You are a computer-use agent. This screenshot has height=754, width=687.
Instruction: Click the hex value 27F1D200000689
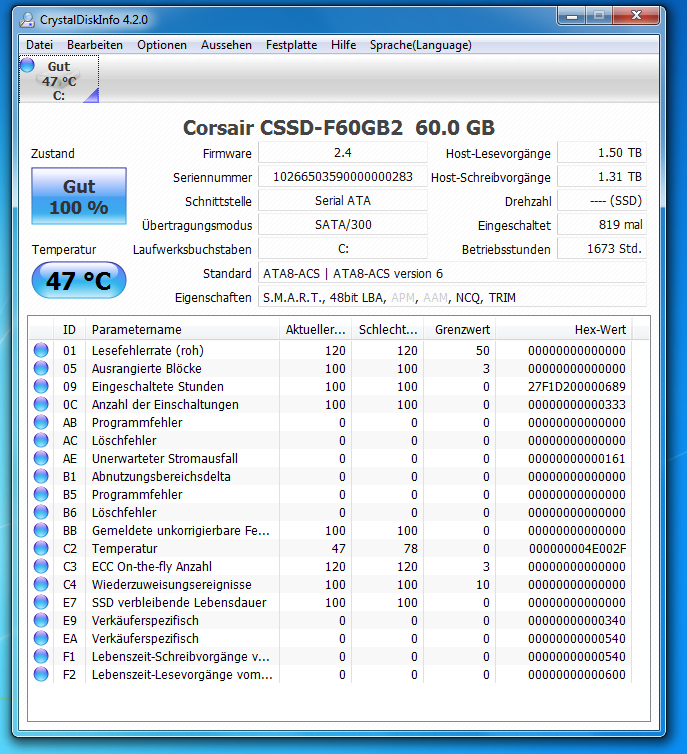tap(577, 387)
